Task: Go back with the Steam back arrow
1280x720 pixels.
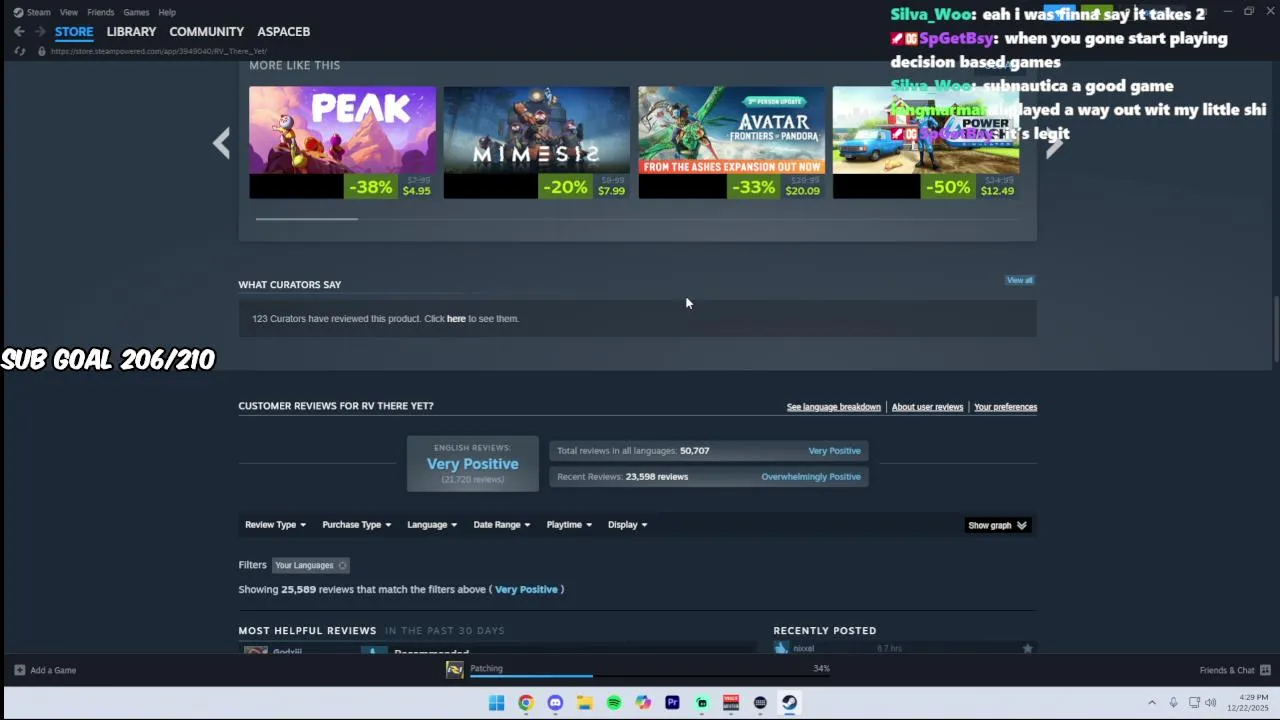Action: [19, 32]
